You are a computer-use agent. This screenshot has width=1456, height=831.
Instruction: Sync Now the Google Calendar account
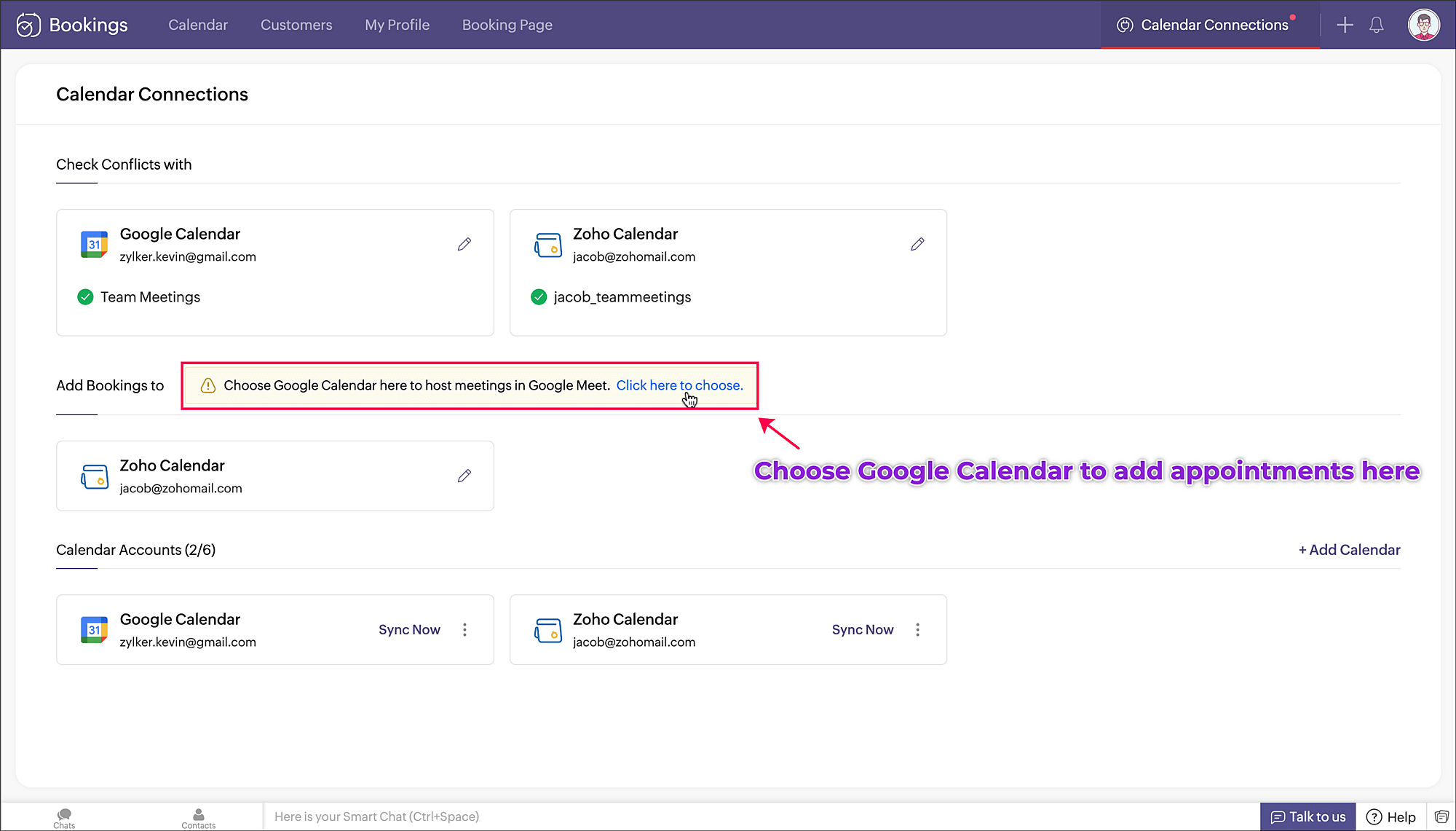(409, 629)
